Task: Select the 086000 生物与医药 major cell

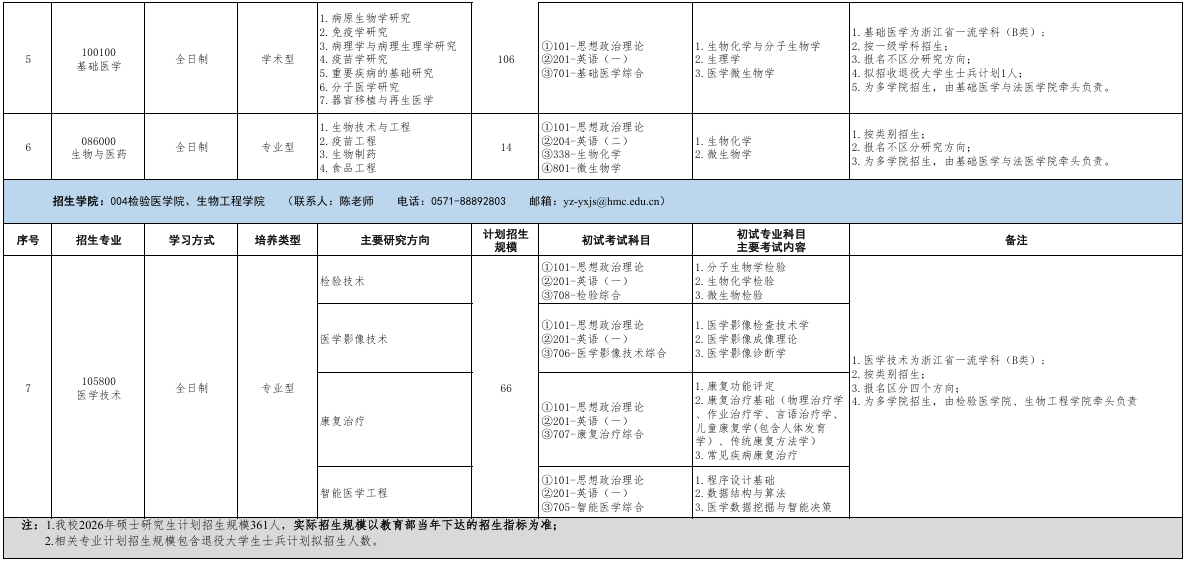Action: pyautogui.click(x=100, y=147)
